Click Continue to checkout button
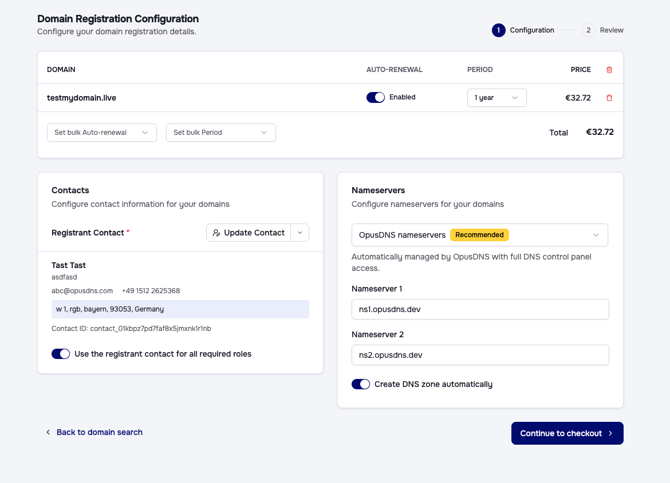Viewport: 670px width, 483px height. click(567, 433)
